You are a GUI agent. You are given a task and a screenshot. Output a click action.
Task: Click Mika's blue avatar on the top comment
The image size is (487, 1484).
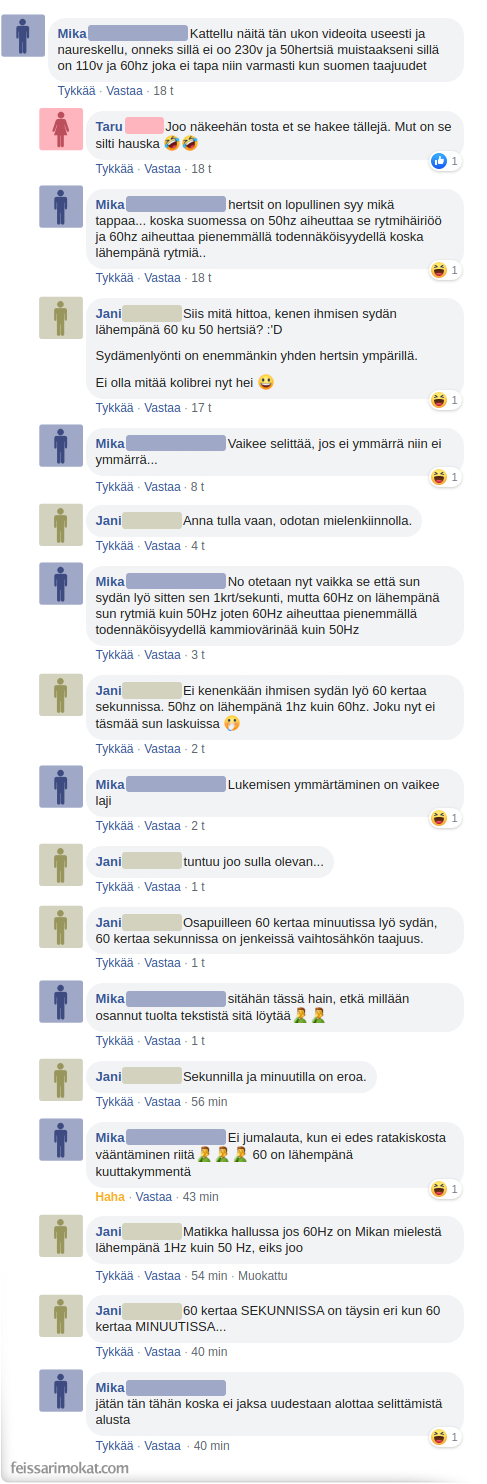click(23, 36)
